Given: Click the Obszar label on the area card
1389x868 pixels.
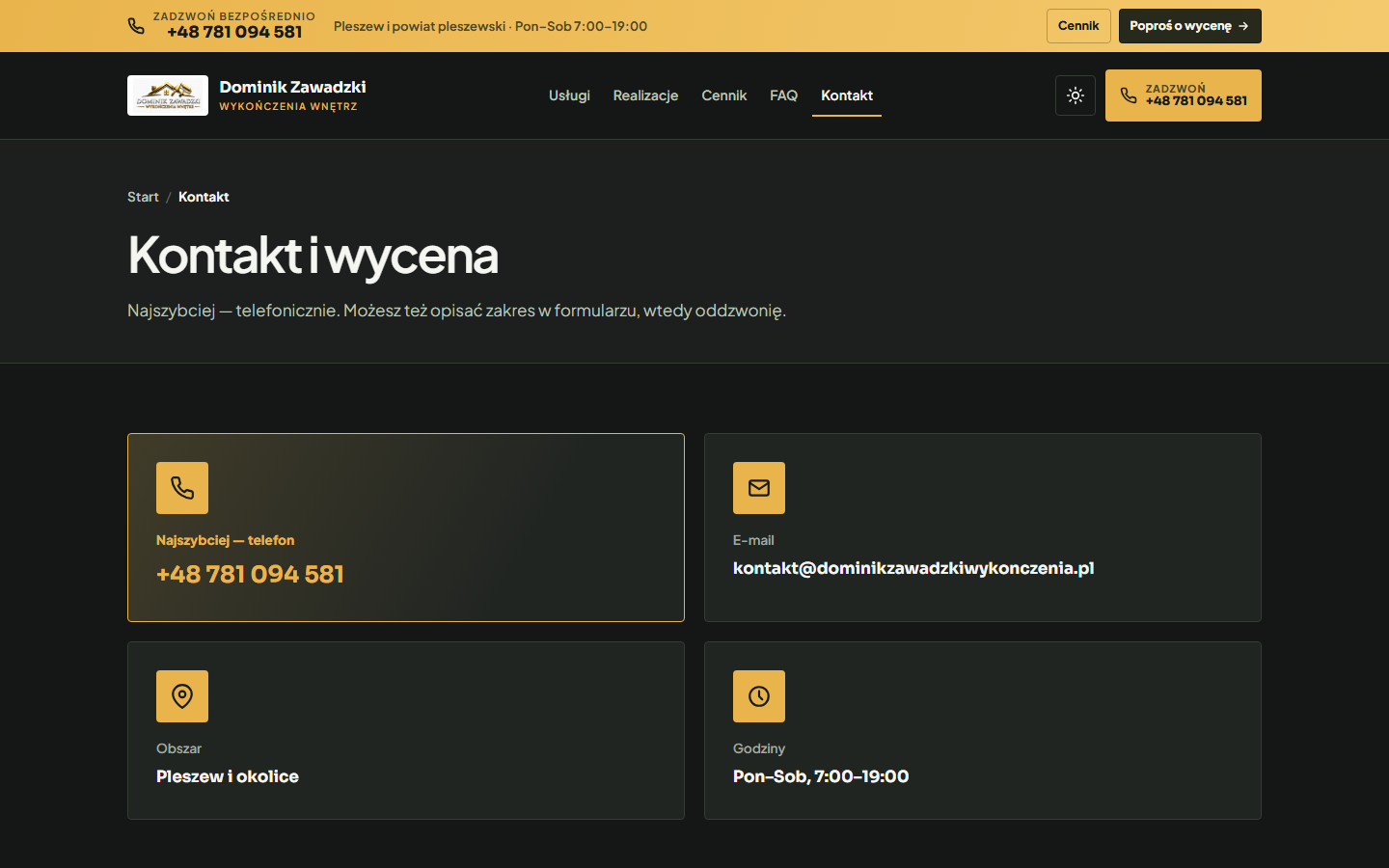Looking at the screenshot, I should pyautogui.click(x=178, y=748).
